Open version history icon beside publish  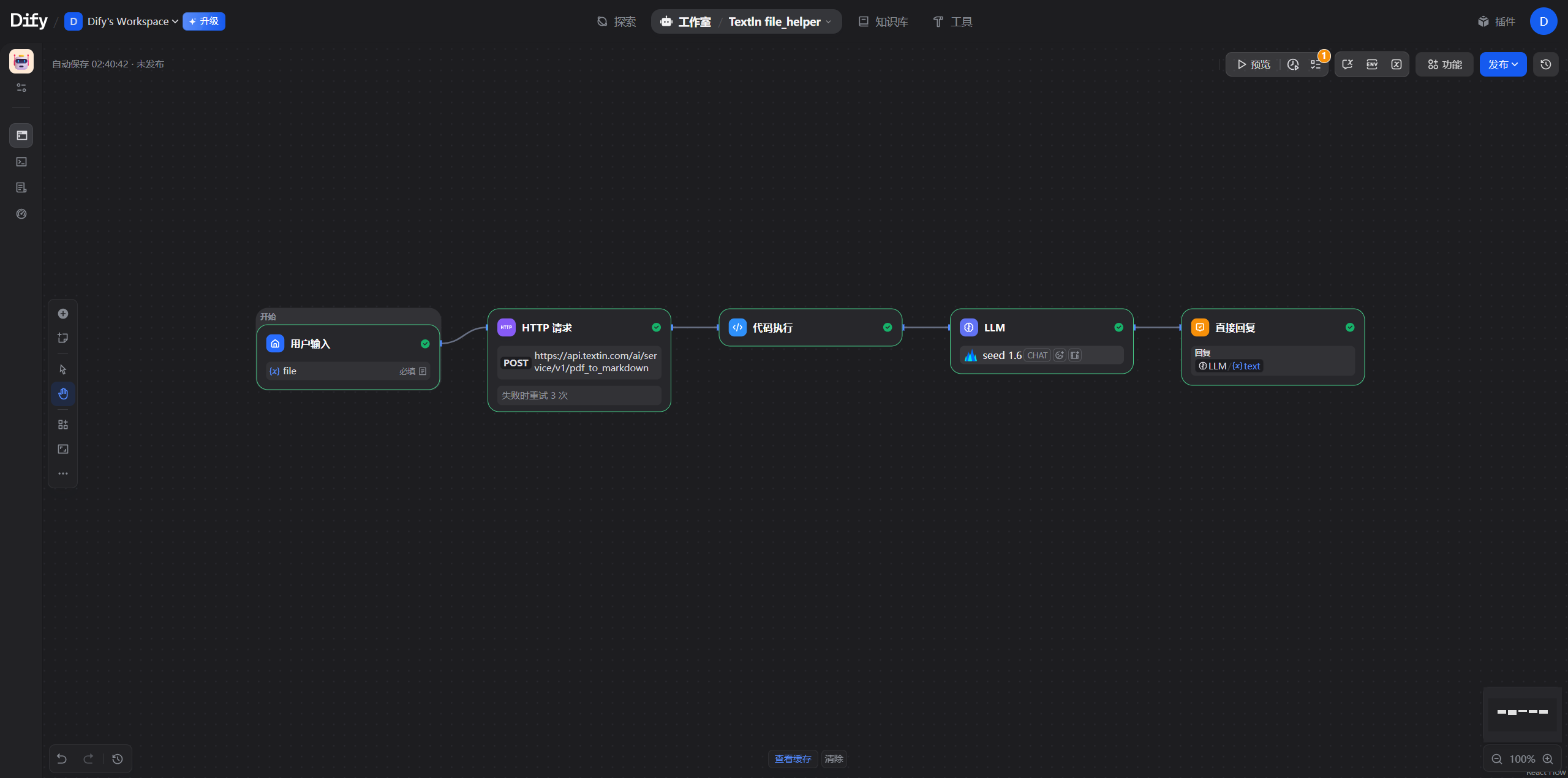[x=1545, y=64]
